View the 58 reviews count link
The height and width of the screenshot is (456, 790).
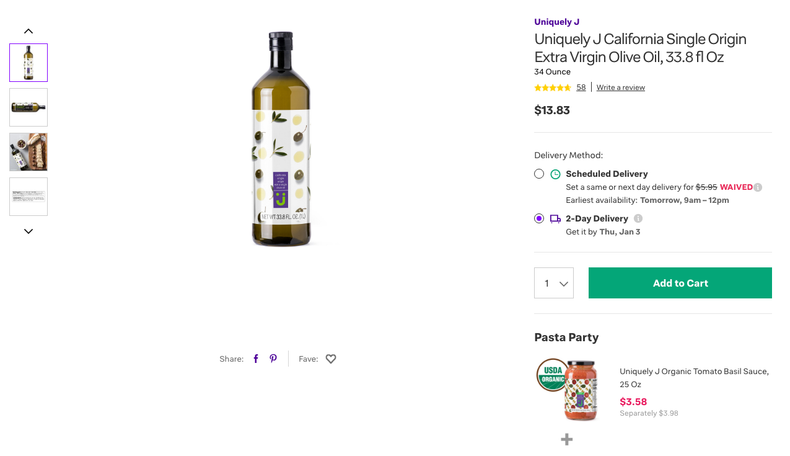click(581, 88)
